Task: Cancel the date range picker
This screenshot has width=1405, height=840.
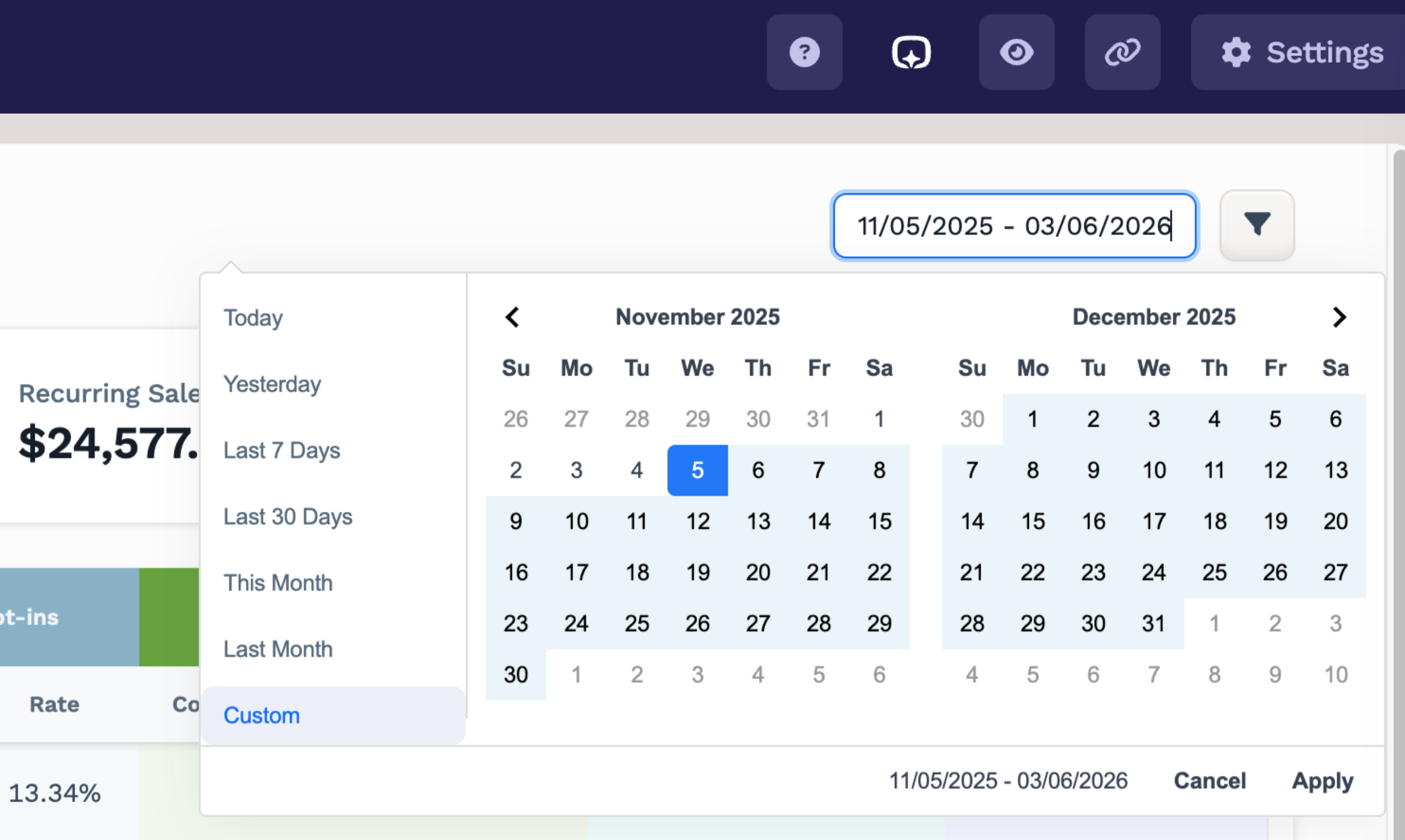Action: 1210,781
